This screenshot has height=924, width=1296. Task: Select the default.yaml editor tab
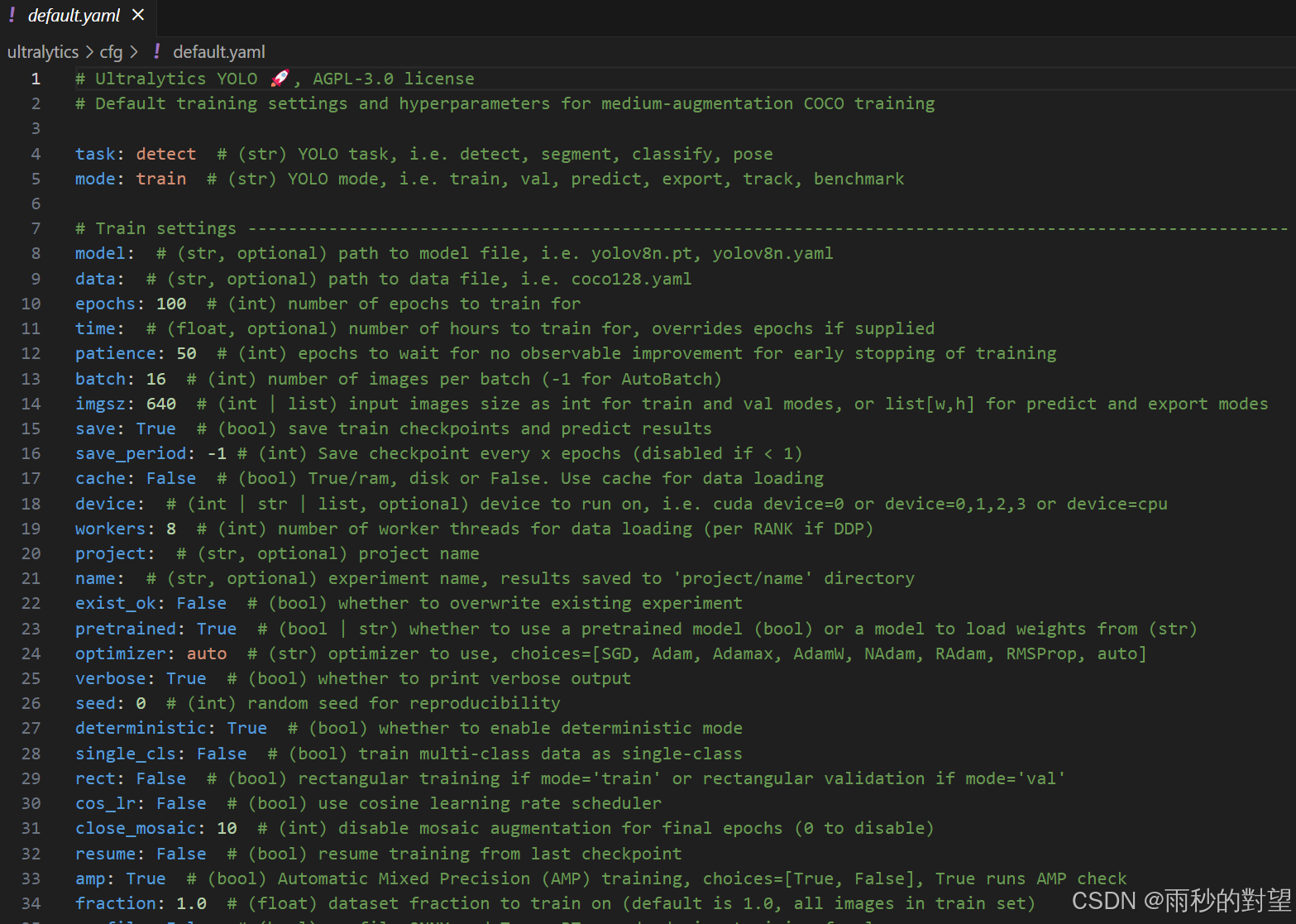(x=77, y=17)
